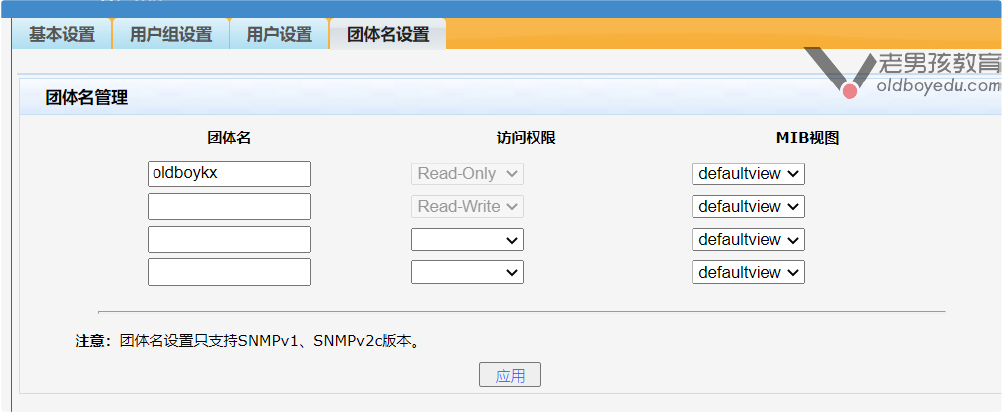Open the third row defaultview MIB dropdown
This screenshot has height=413, width=1002.
[x=748, y=240]
